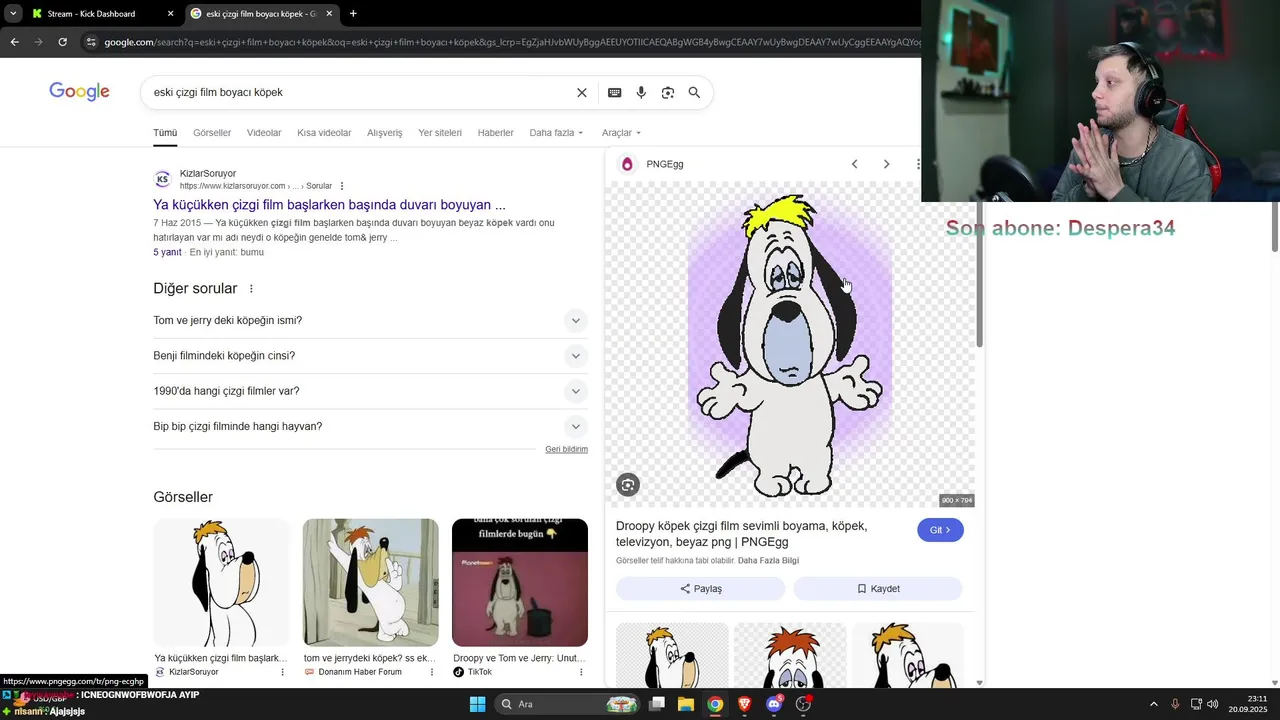Show hidden system tray icons
Screen dimensions: 1280x720
[x=1153, y=704]
